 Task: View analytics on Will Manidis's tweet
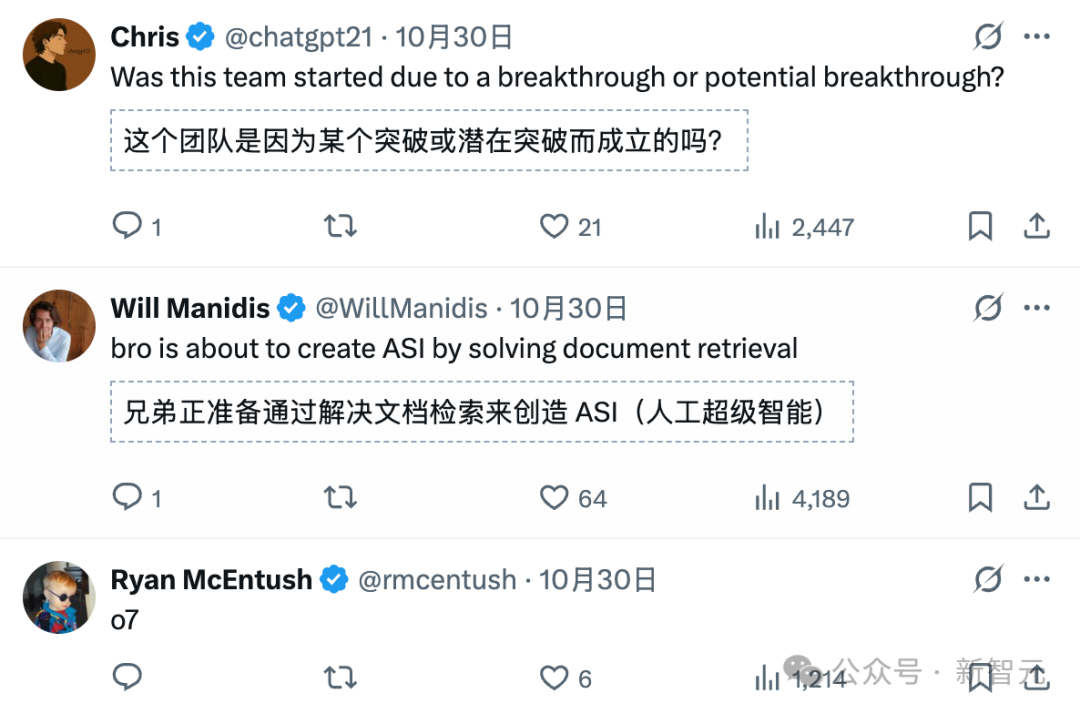[x=767, y=497]
